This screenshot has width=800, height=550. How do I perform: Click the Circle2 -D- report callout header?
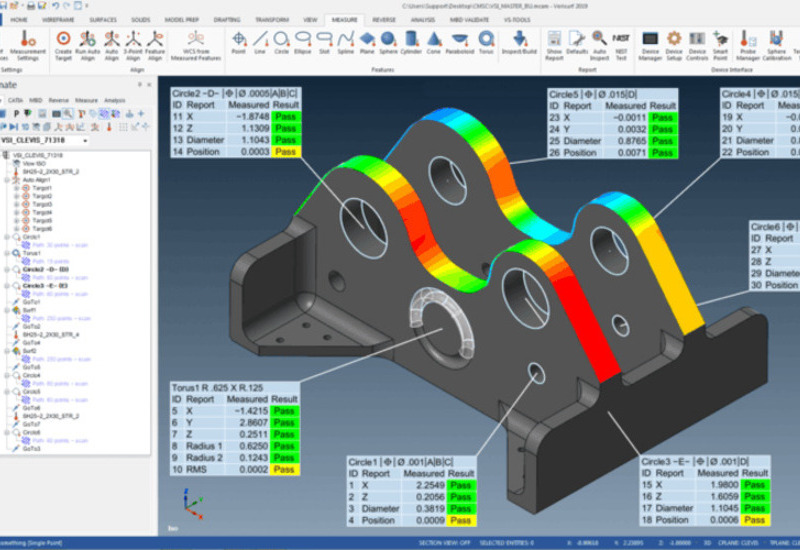coord(235,93)
